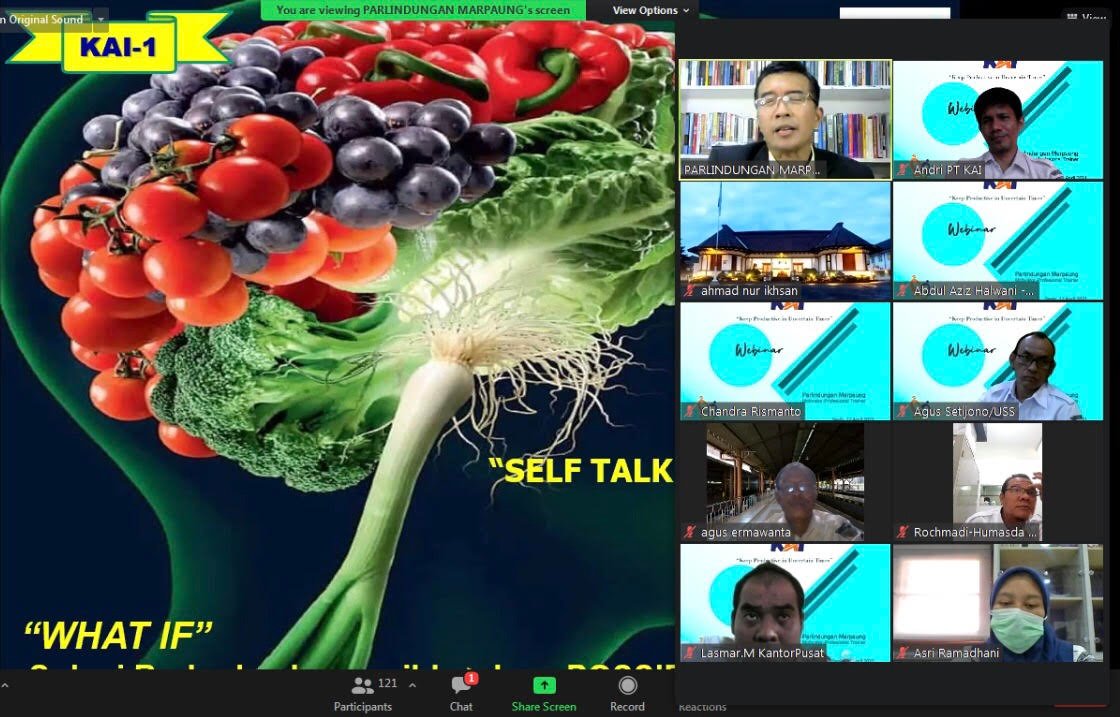Click muted mic icon on Andri PT KAI
The width and height of the screenshot is (1120, 717).
pos(903,170)
